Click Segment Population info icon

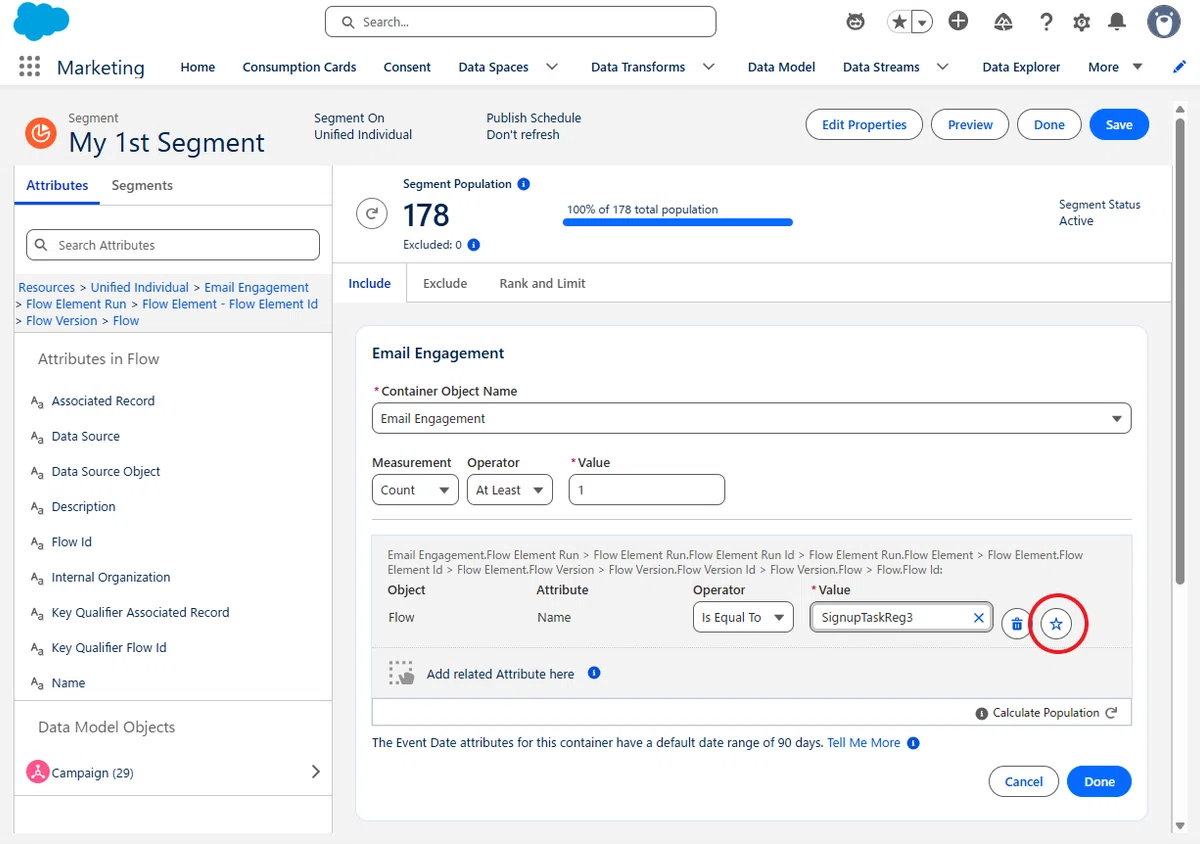[524, 184]
